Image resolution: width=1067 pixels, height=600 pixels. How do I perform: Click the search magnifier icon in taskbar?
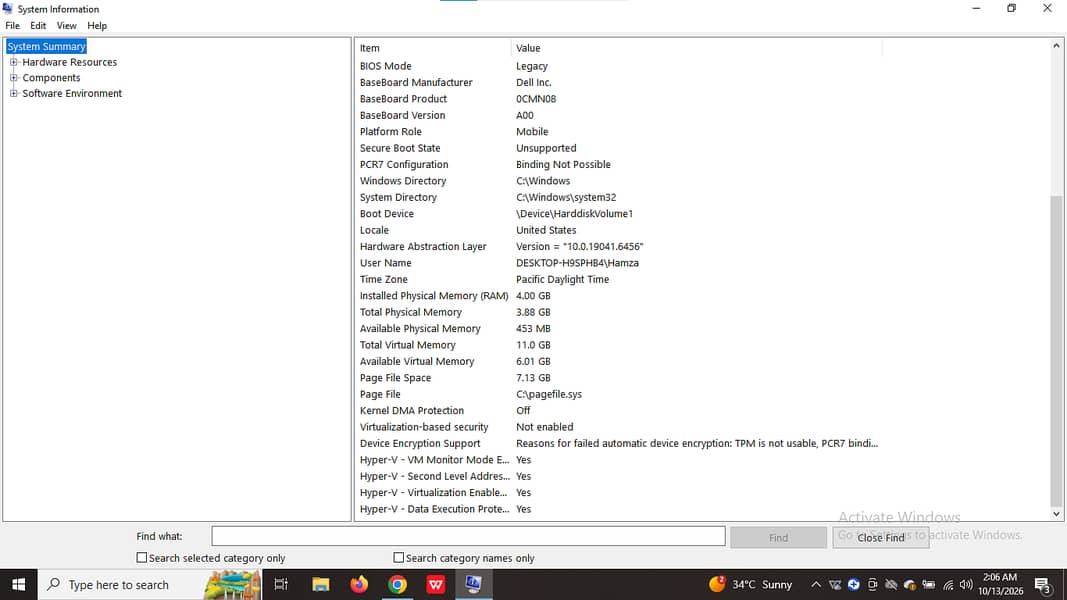click(x=54, y=584)
